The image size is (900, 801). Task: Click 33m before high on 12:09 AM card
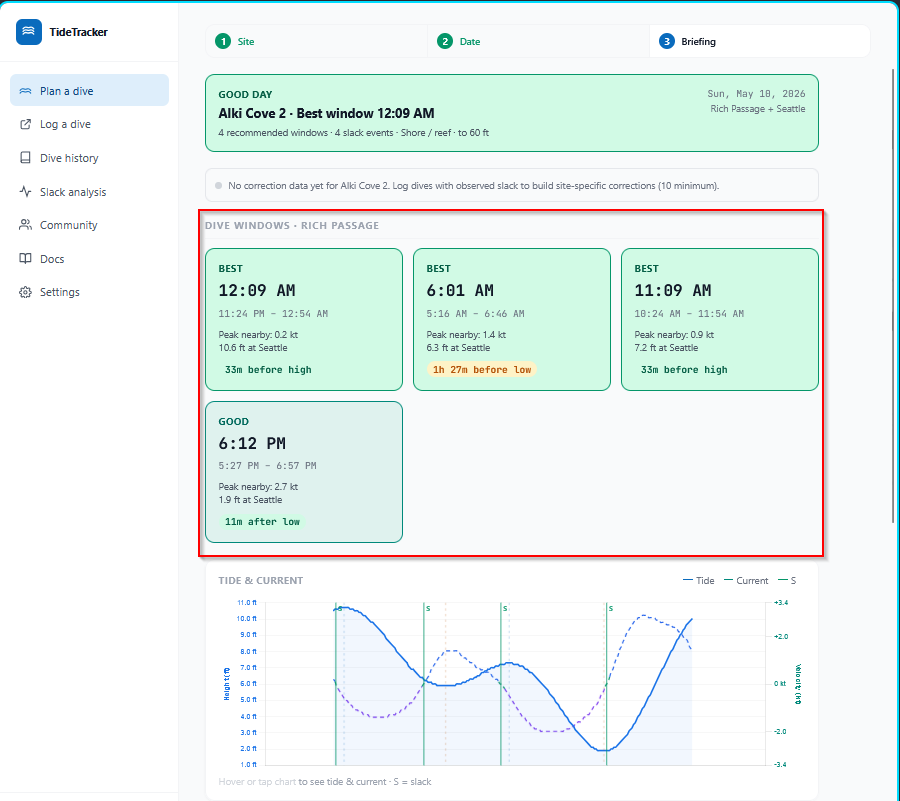point(268,370)
